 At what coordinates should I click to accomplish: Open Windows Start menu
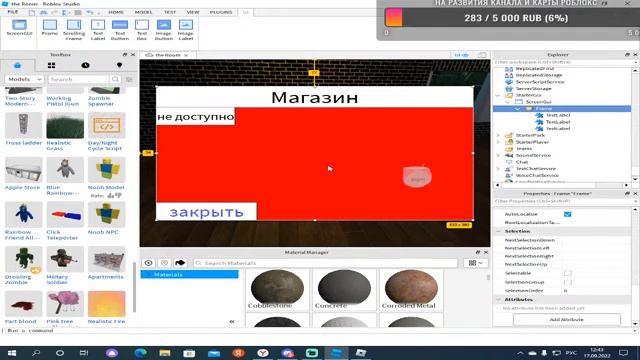click(x=11, y=353)
